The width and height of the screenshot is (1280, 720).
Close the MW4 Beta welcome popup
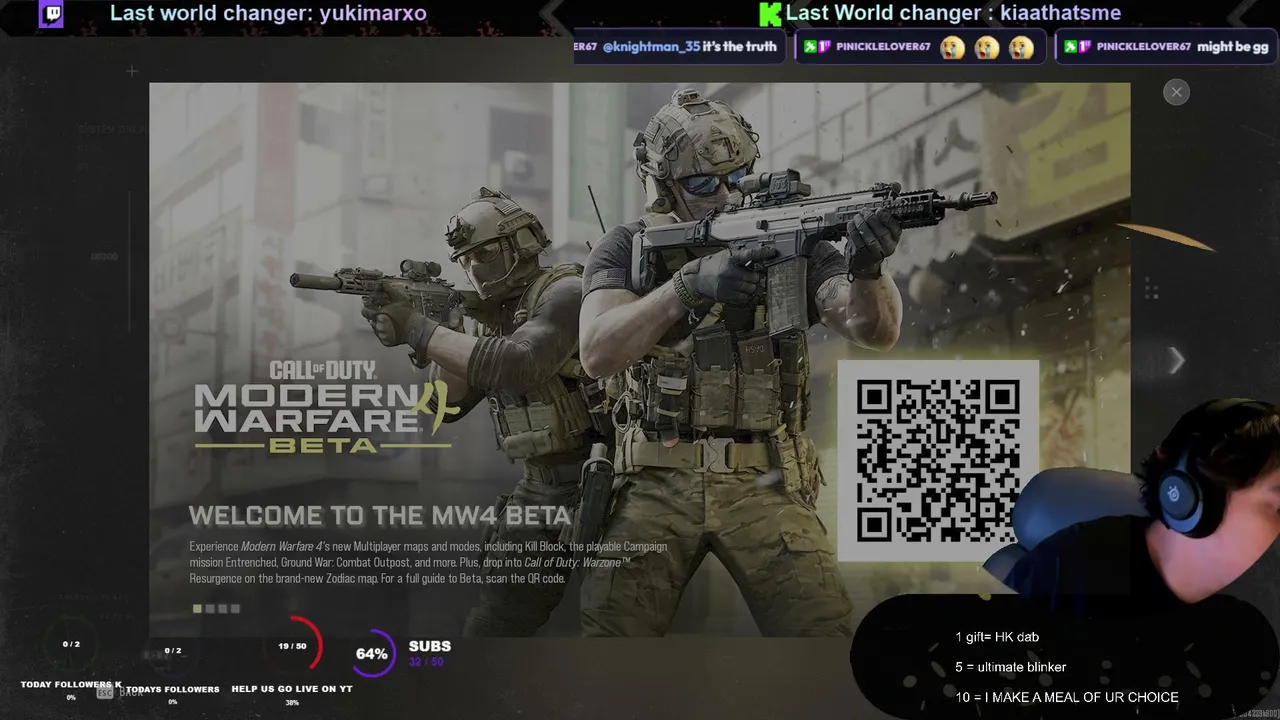1176,92
